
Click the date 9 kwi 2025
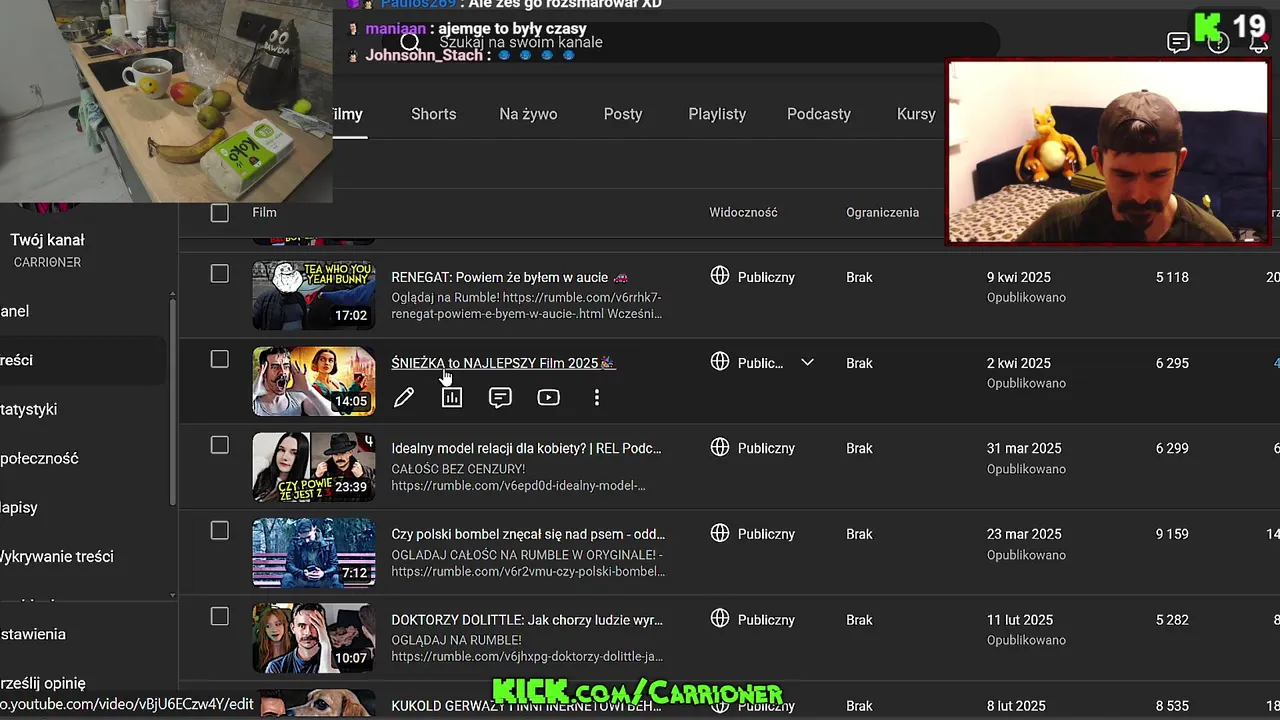pos(1019,277)
